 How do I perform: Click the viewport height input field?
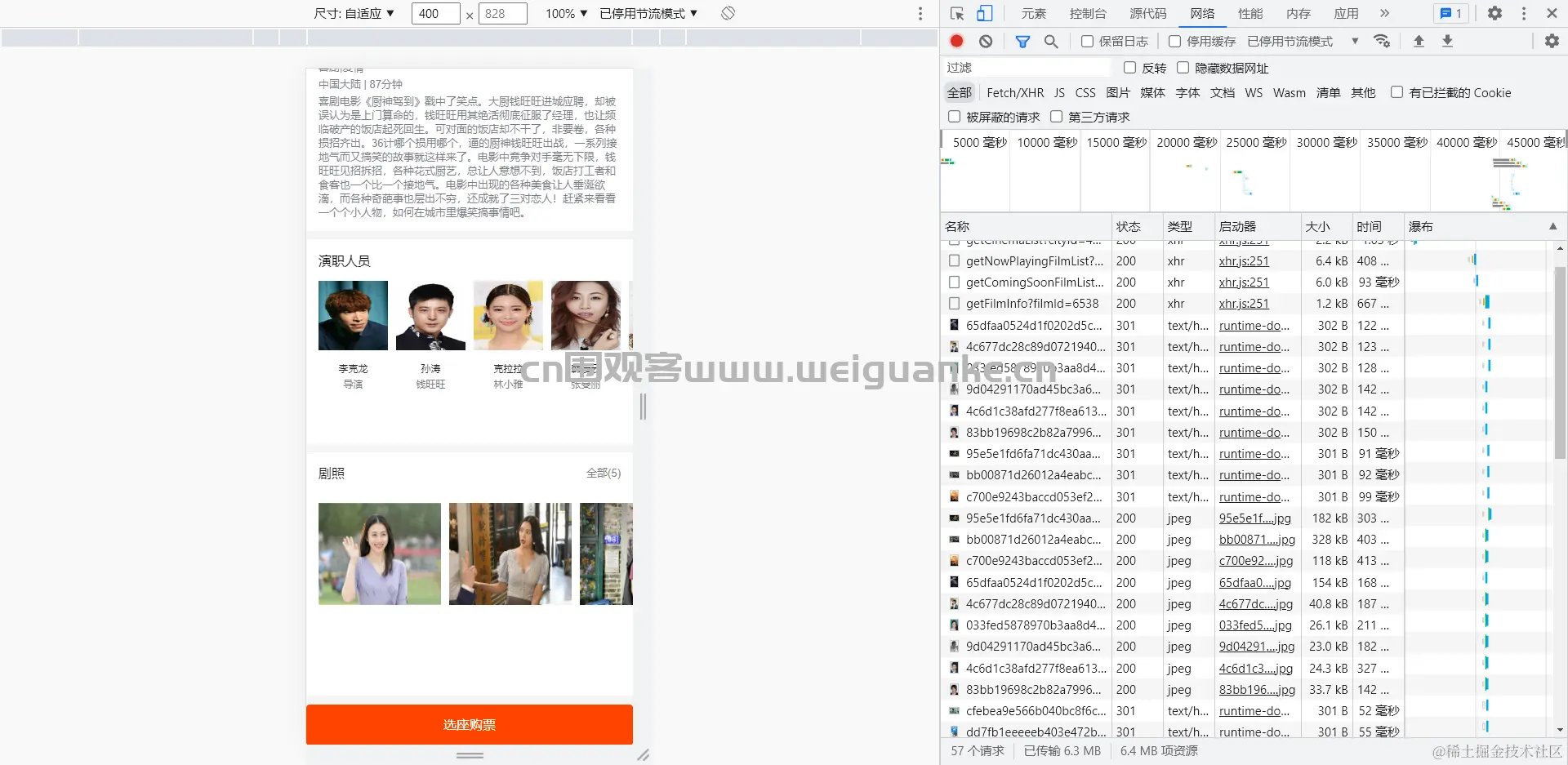(x=502, y=13)
